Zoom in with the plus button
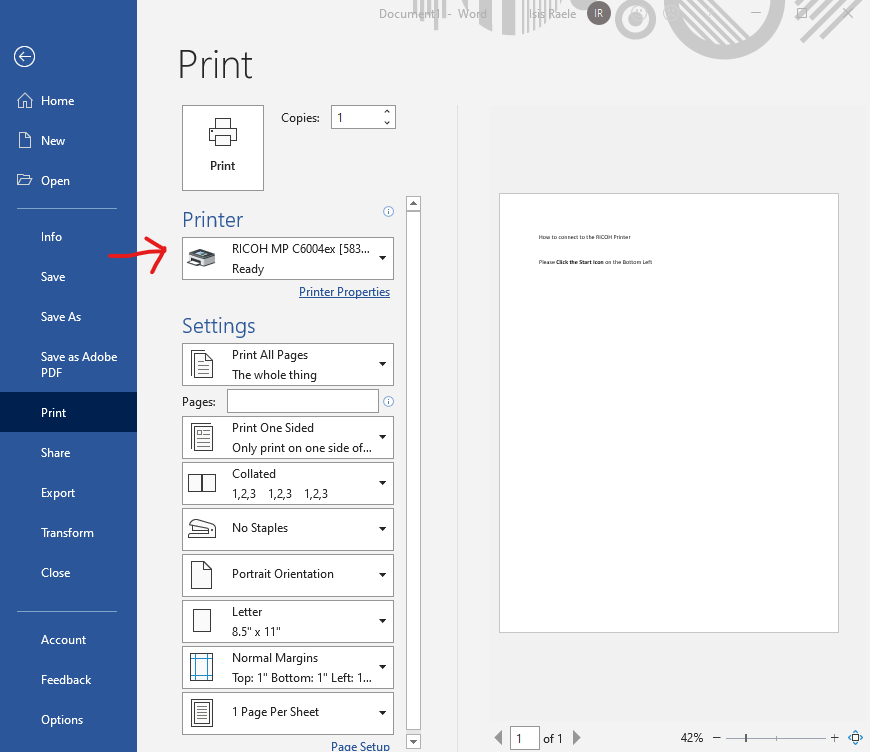The width and height of the screenshot is (870, 752). 834,738
